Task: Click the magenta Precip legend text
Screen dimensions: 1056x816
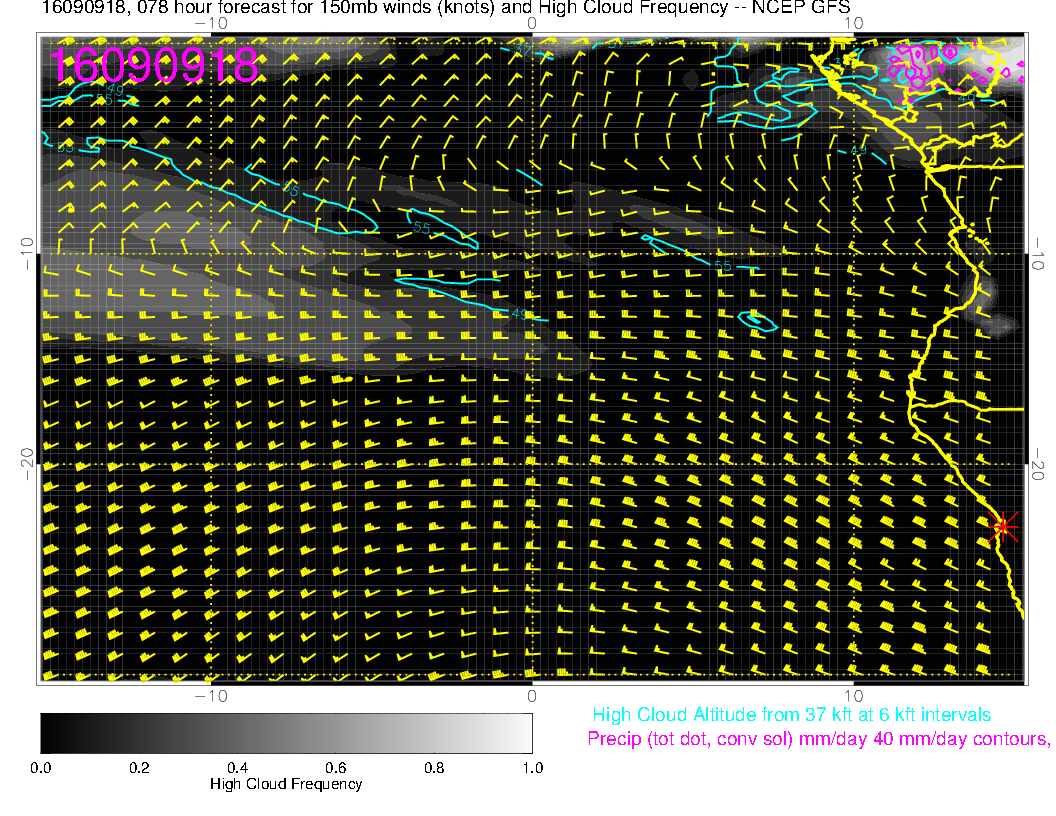Action: pyautogui.click(x=818, y=740)
